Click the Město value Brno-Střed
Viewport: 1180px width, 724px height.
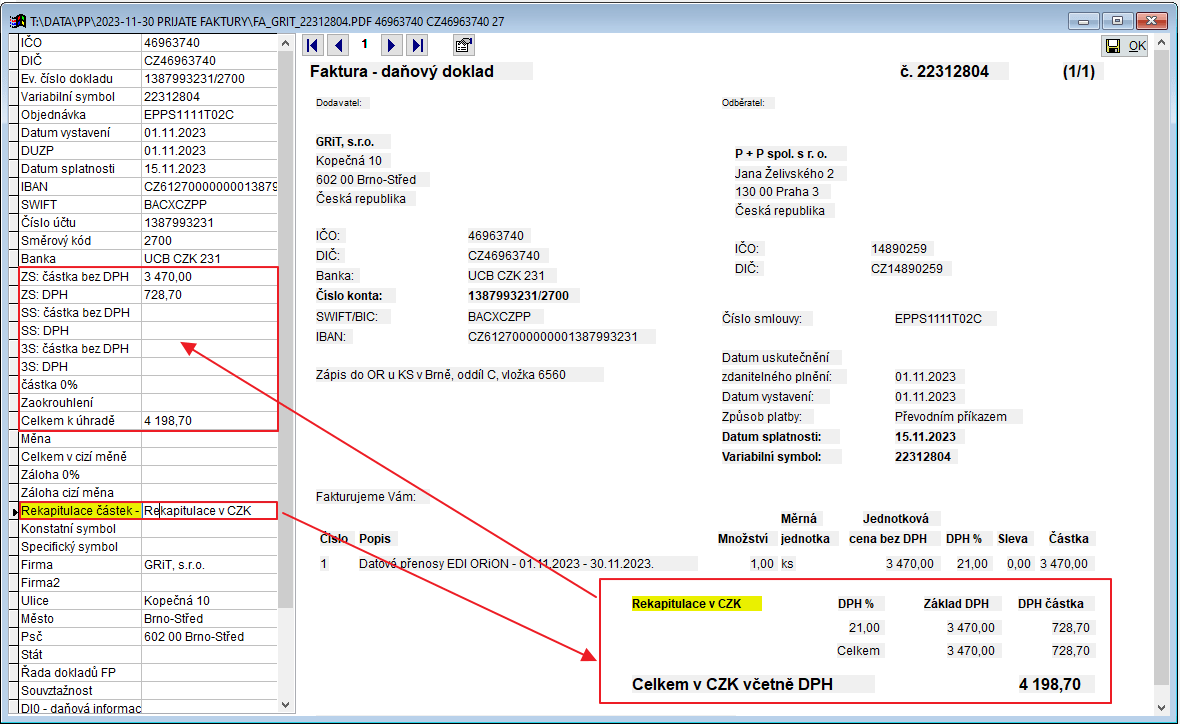[x=209, y=619]
